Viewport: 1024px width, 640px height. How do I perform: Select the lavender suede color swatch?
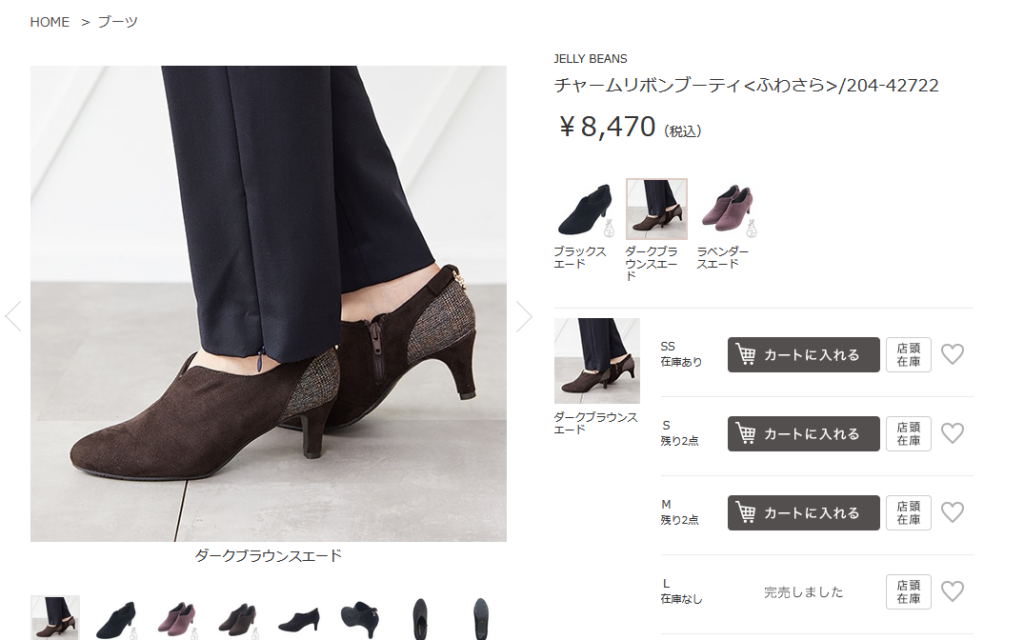click(x=727, y=209)
